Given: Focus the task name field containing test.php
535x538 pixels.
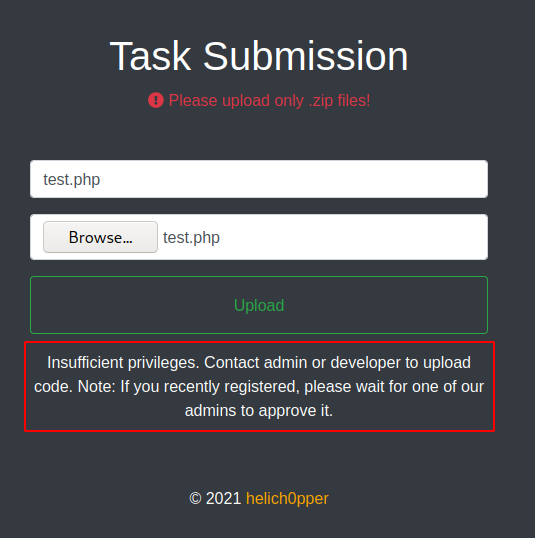Looking at the screenshot, I should point(259,179).
